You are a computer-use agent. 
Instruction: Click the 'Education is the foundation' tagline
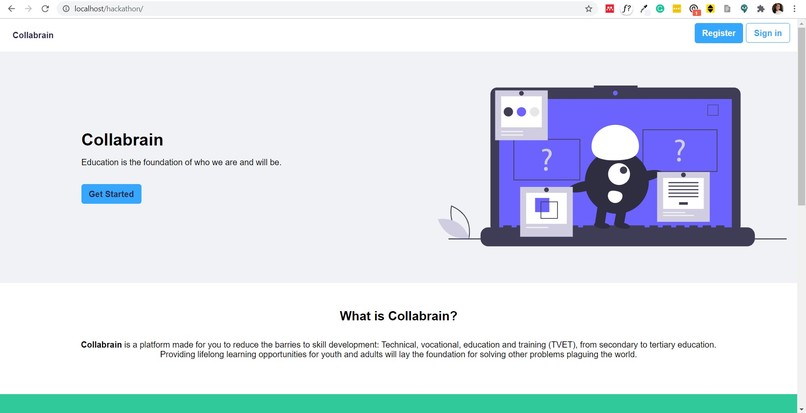click(181, 163)
